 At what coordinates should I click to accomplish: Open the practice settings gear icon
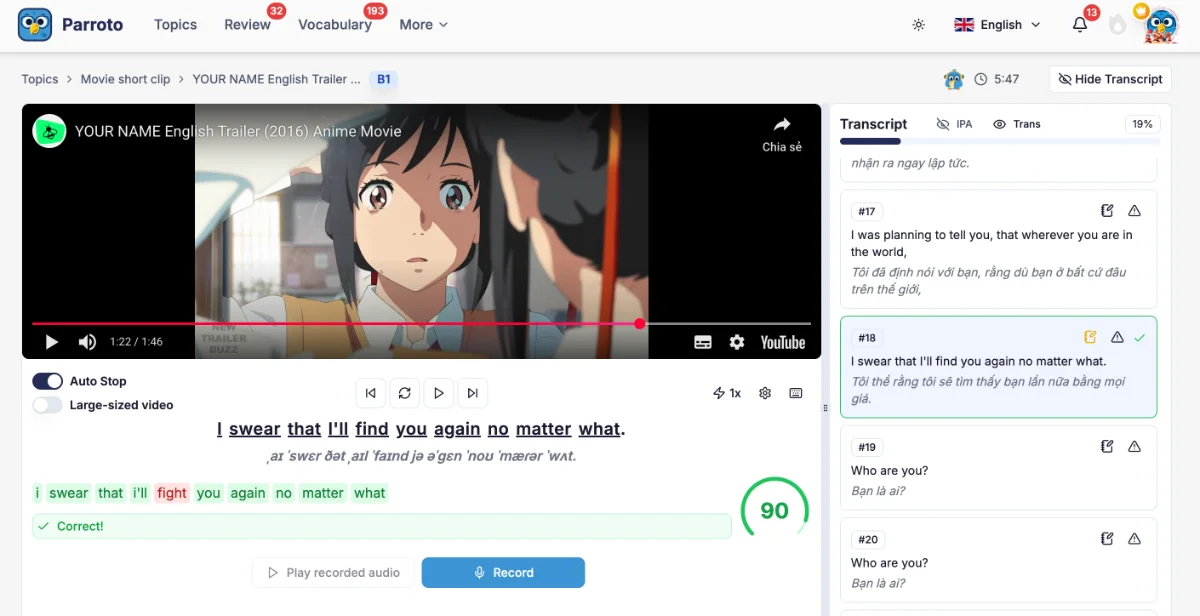point(764,393)
